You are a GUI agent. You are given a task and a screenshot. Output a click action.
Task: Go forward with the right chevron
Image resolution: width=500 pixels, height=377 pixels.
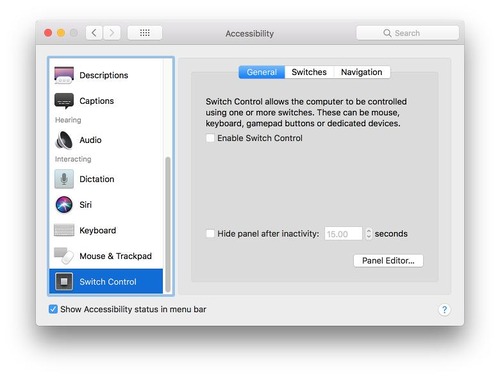pyautogui.click(x=112, y=33)
